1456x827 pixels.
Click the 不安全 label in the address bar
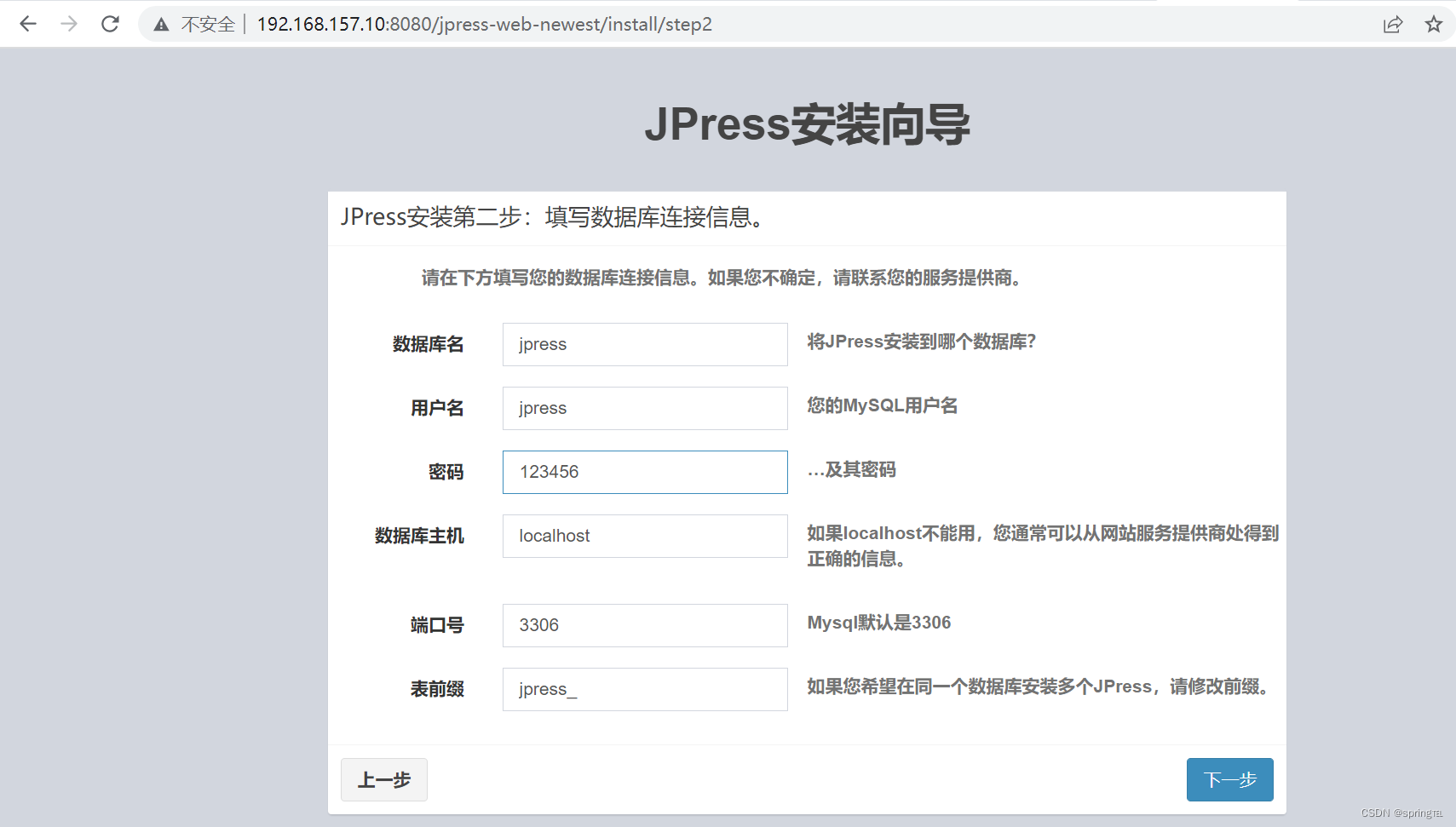click(208, 25)
